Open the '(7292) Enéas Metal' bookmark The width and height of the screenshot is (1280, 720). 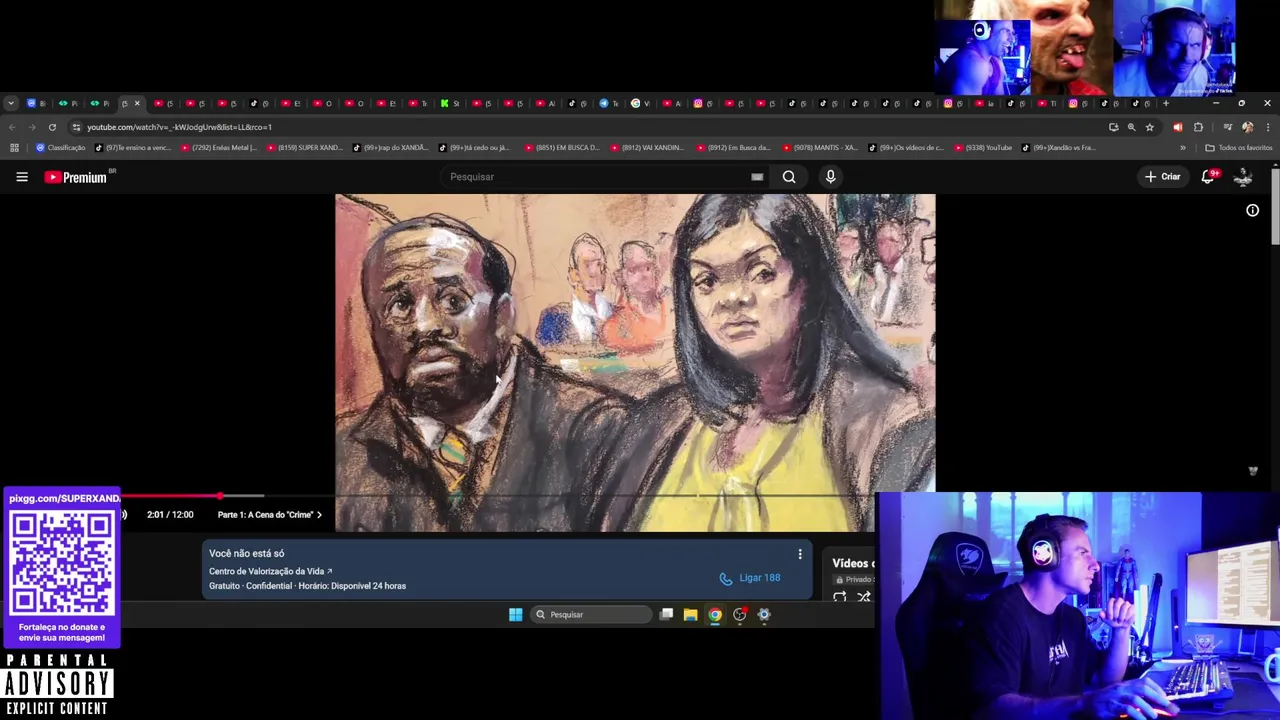tap(219, 148)
